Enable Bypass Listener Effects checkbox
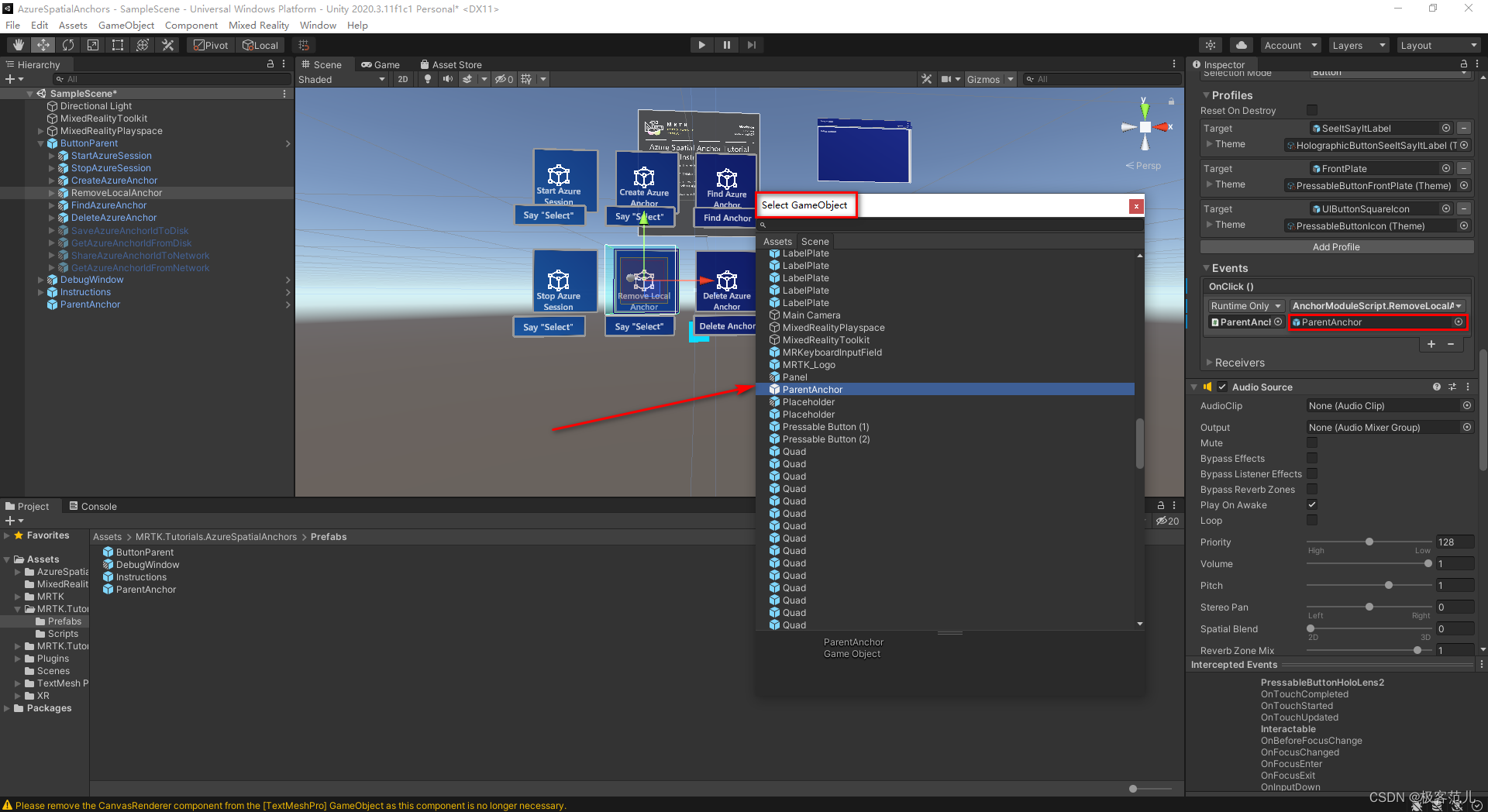1488x812 pixels. click(1311, 473)
